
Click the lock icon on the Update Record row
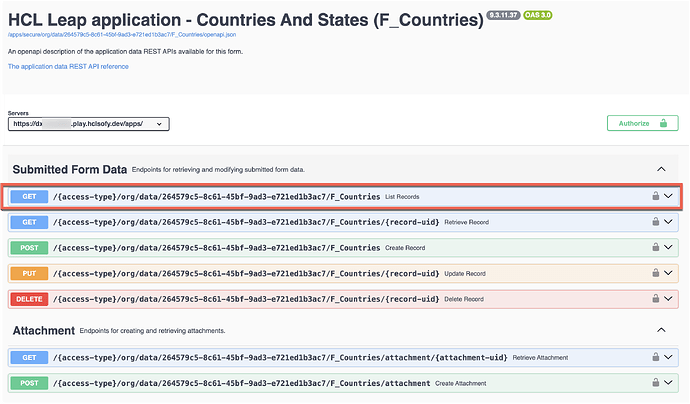coord(655,273)
